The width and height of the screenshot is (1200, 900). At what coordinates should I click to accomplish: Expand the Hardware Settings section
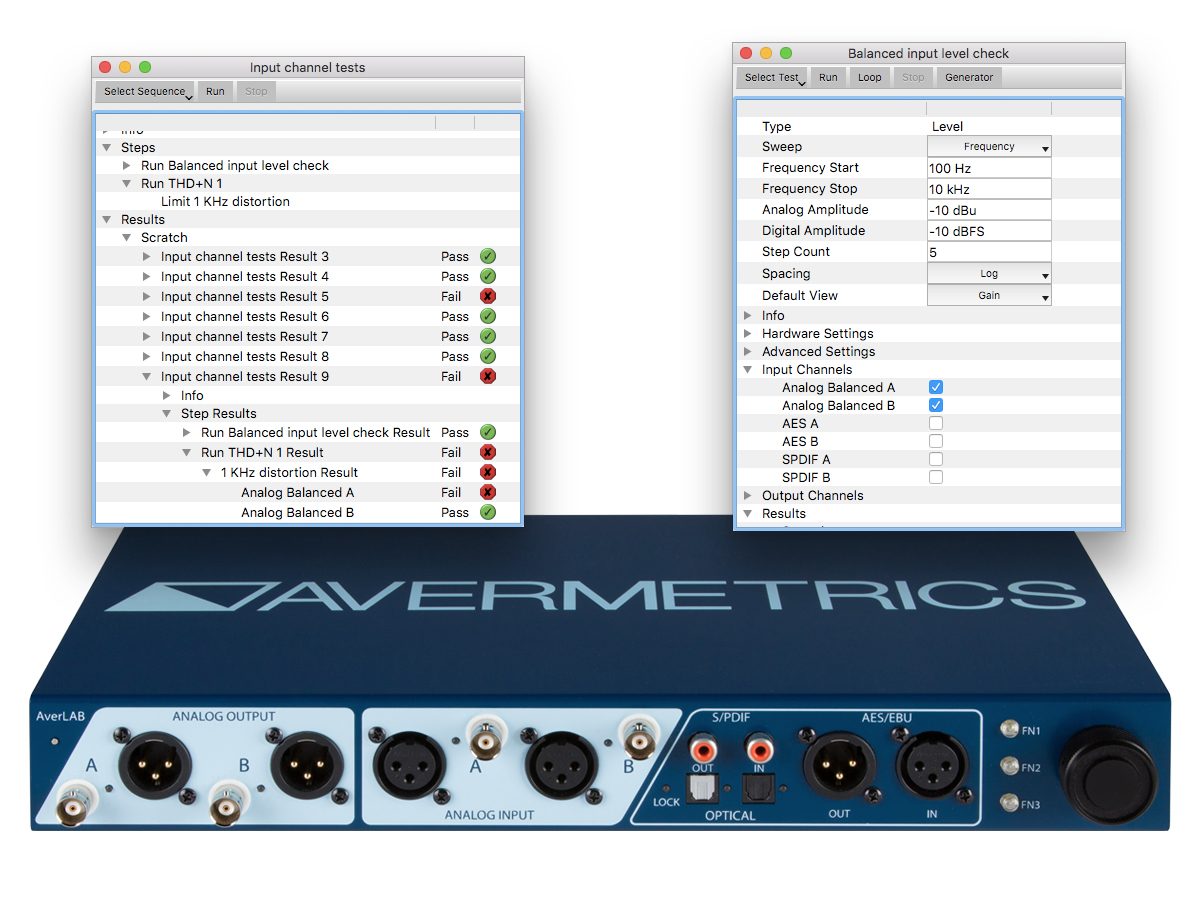(748, 334)
